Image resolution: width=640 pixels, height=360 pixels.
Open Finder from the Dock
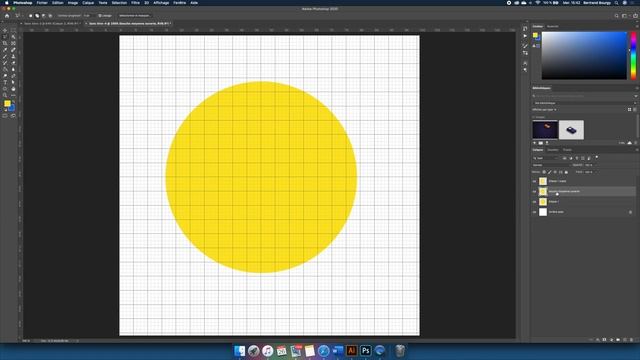[x=240, y=351]
